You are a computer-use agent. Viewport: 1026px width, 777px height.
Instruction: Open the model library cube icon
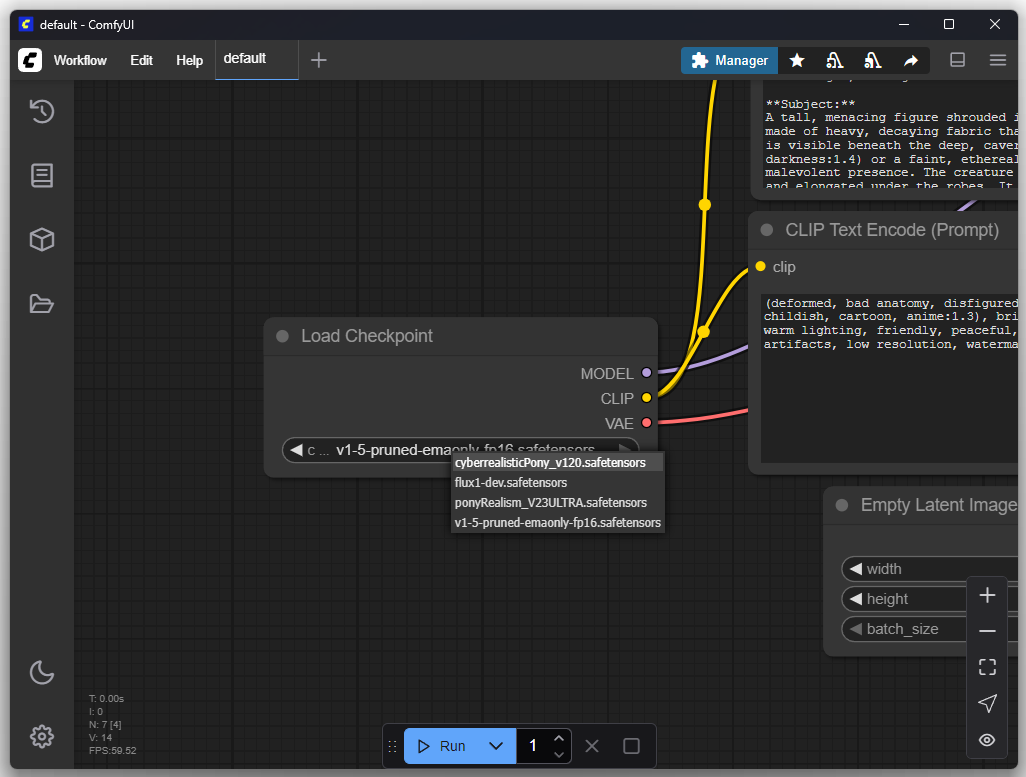[x=41, y=240]
